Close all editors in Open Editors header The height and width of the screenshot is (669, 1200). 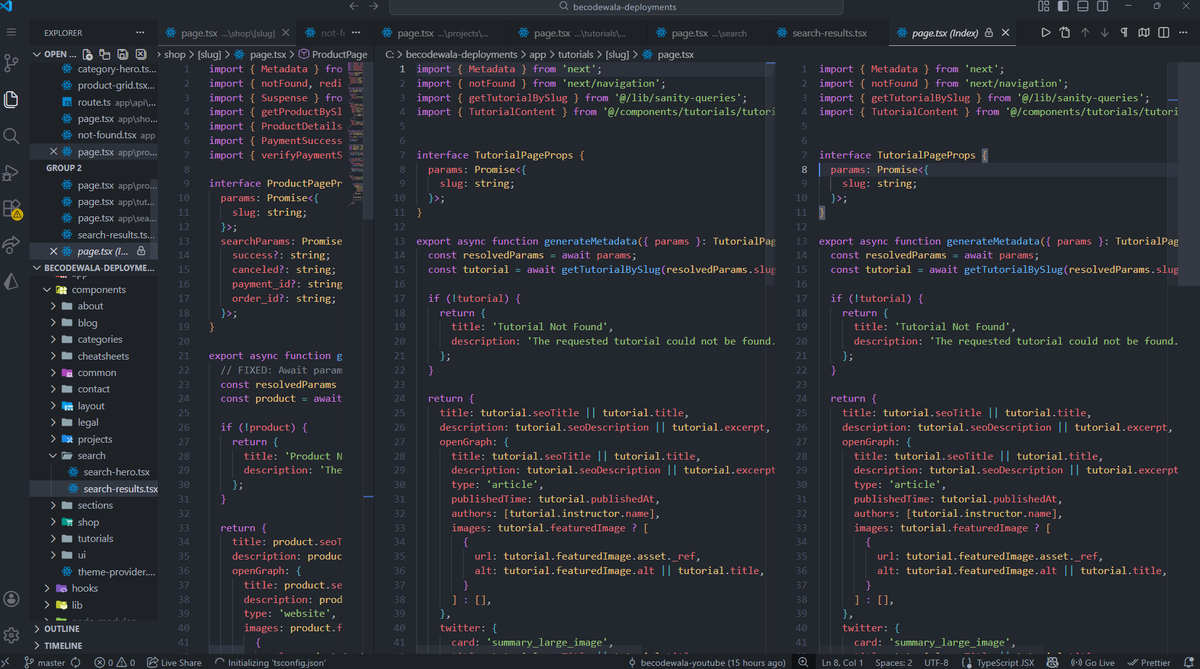coord(140,54)
